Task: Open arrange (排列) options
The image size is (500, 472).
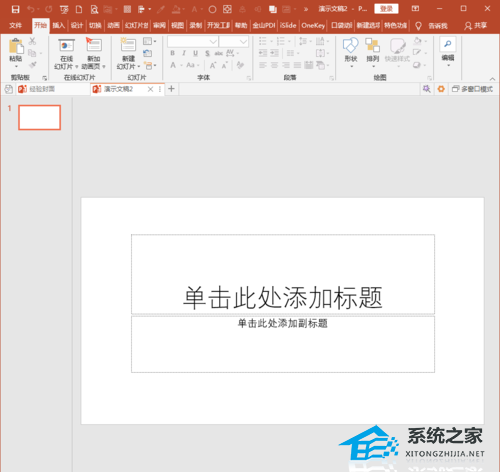Action: tap(373, 53)
